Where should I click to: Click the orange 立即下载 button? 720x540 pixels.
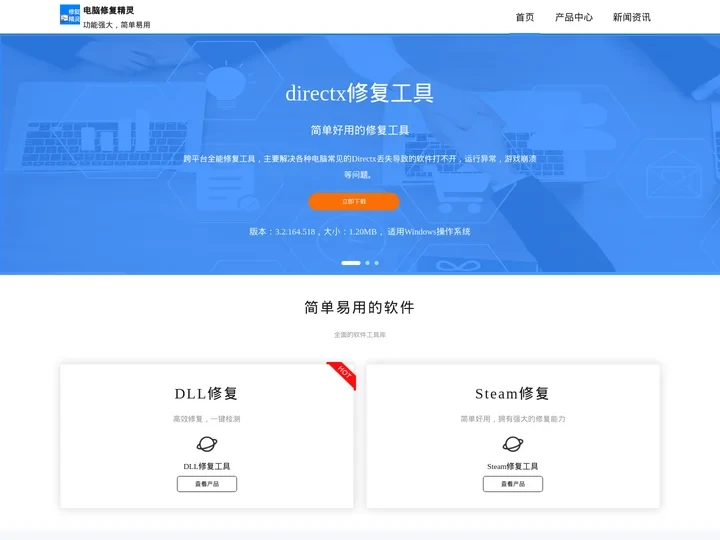coord(354,202)
